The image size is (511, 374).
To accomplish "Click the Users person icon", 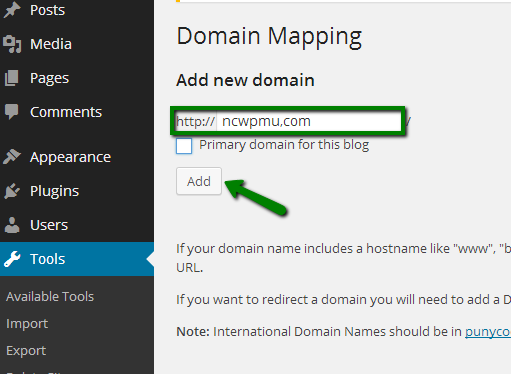I will point(12,225).
